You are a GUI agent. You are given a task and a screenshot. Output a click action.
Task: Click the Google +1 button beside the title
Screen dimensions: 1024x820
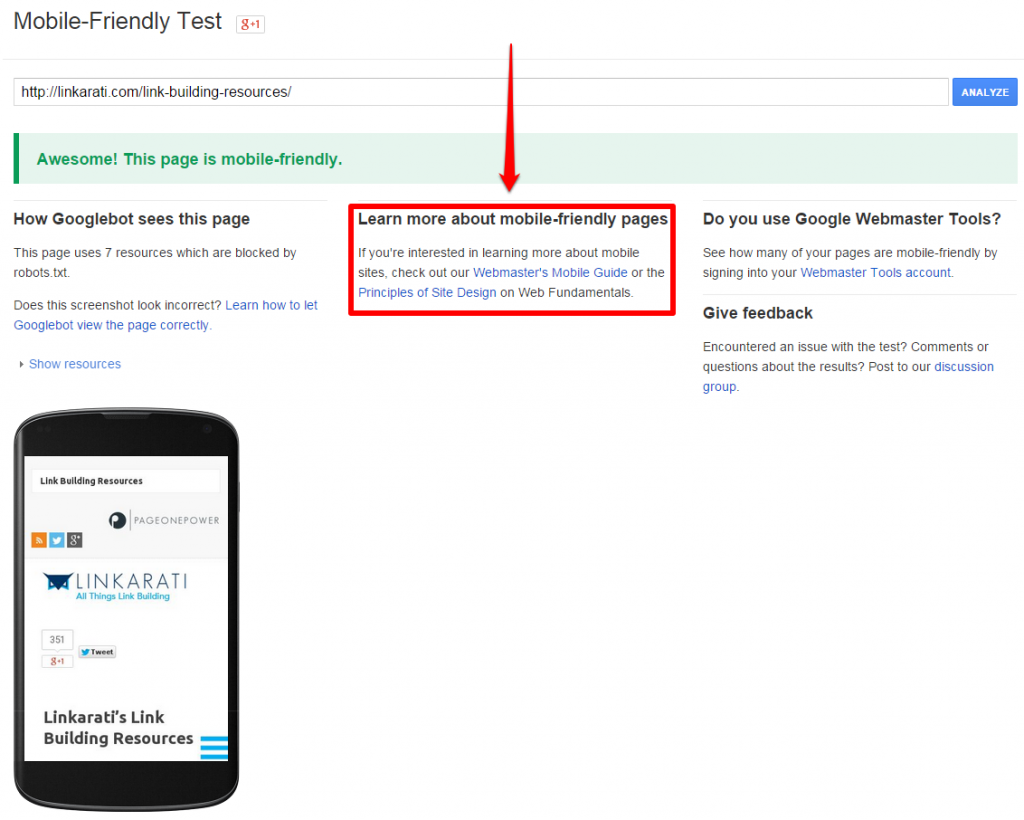tap(250, 24)
